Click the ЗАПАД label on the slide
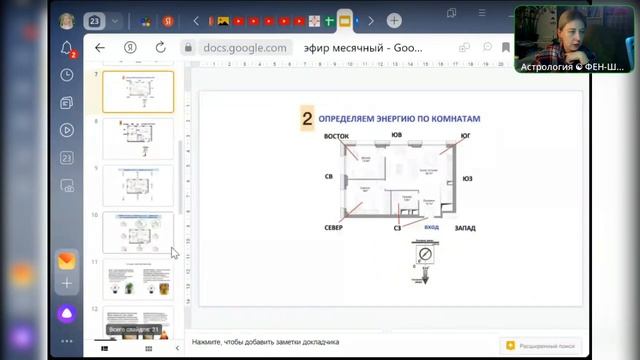 tap(465, 228)
